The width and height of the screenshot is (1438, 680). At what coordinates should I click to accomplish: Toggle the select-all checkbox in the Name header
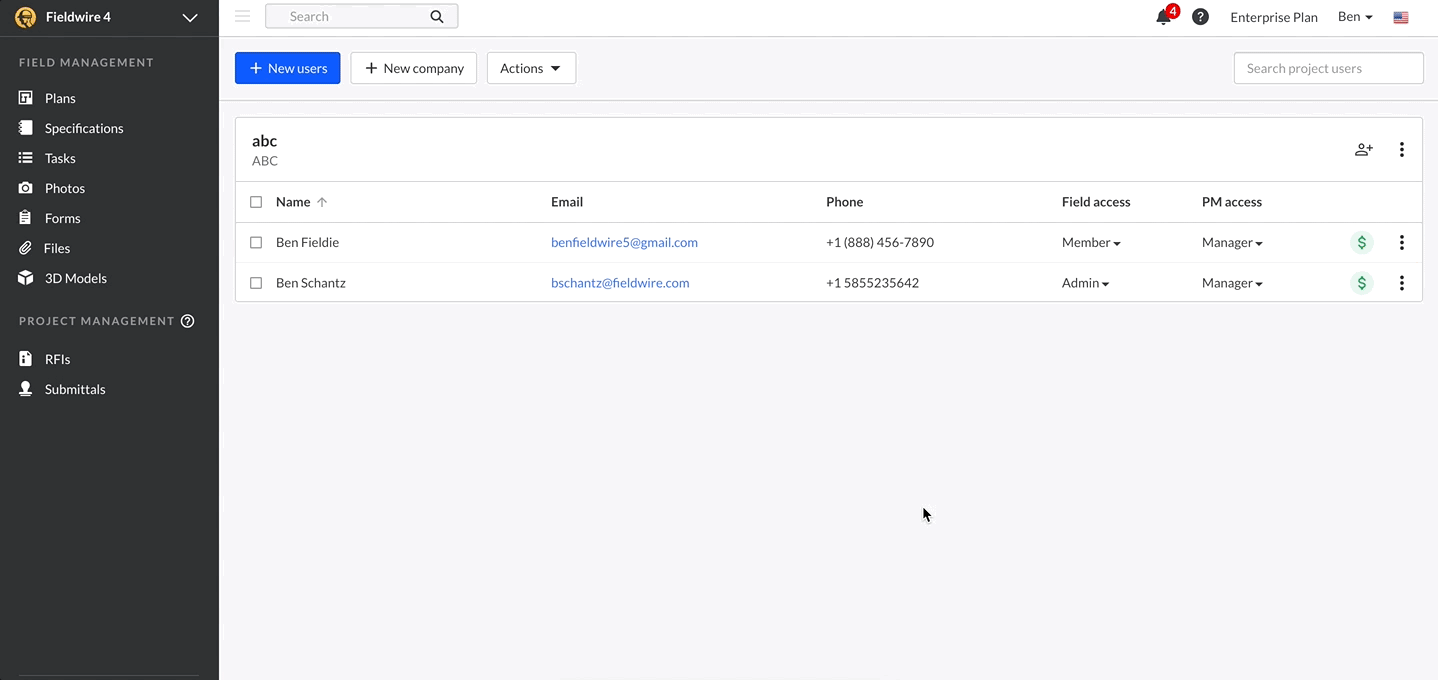[x=256, y=201]
